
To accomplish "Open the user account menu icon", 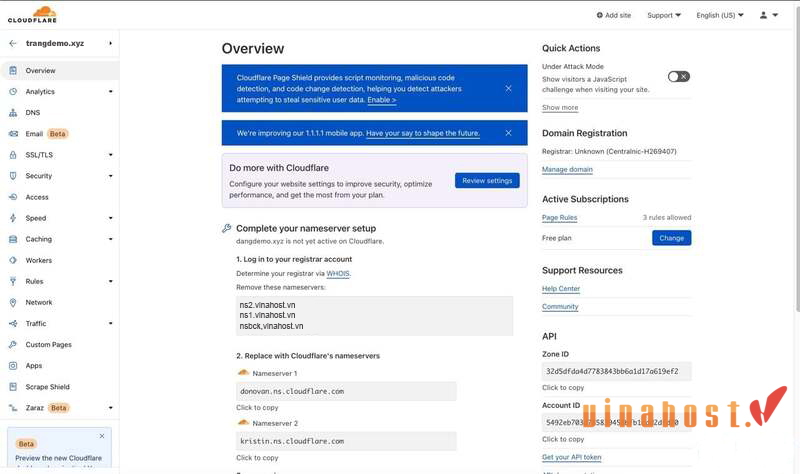I will tap(763, 15).
